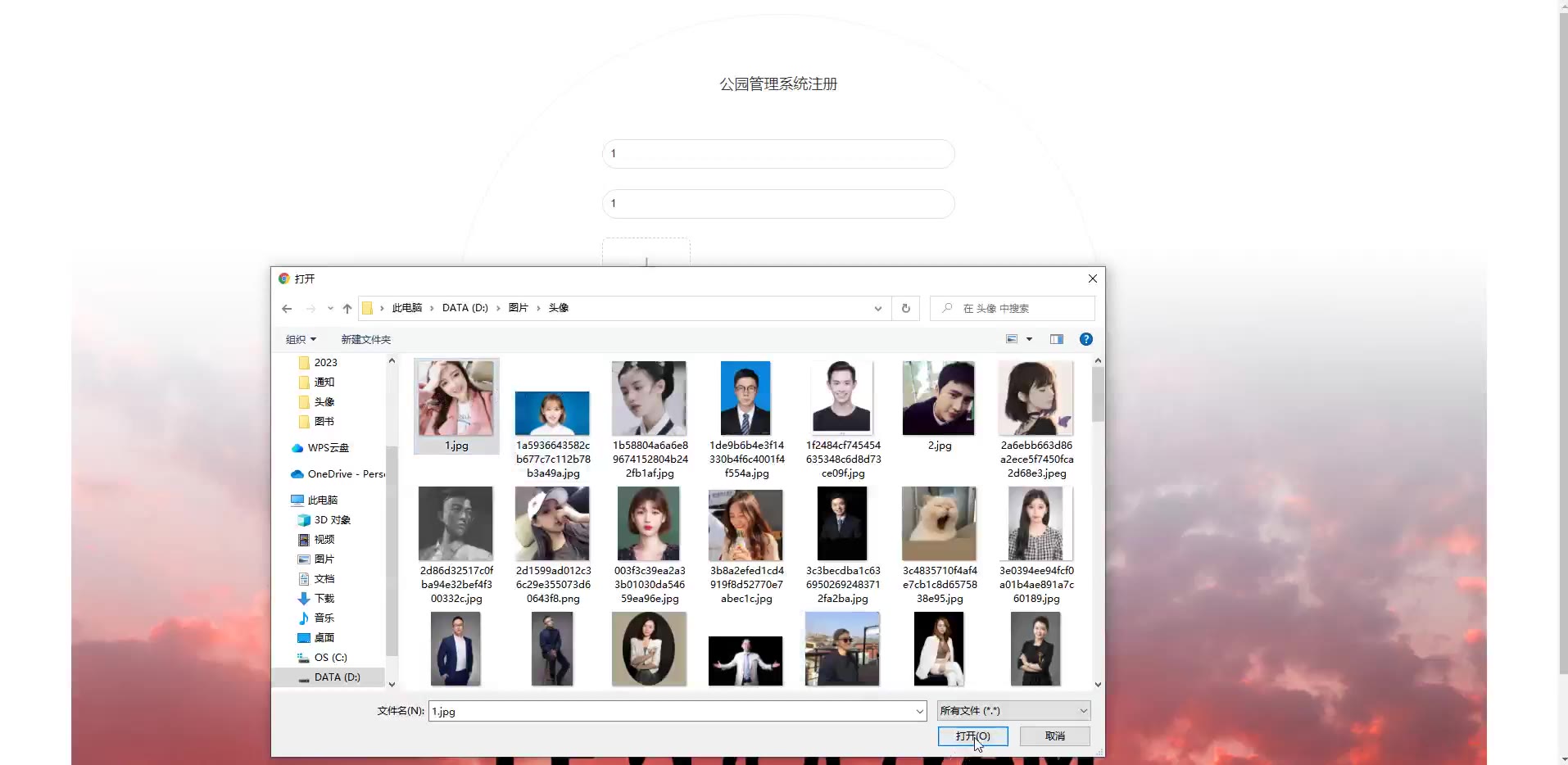This screenshot has width=1568, height=765.
Task: Select OneDrive - Personal in navigation pane
Action: (337, 474)
